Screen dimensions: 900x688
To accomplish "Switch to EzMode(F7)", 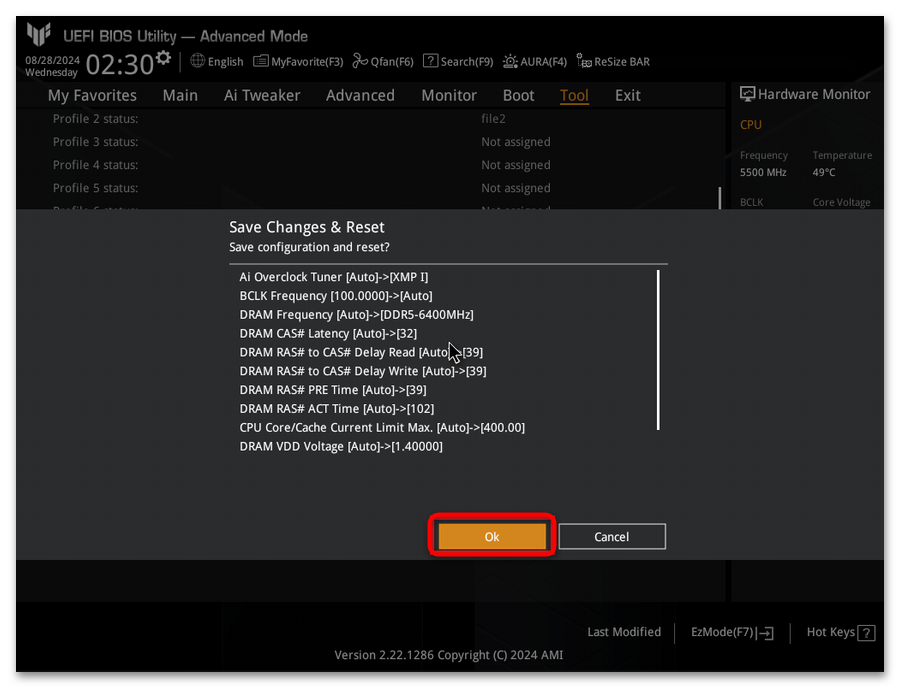I will [x=732, y=633].
